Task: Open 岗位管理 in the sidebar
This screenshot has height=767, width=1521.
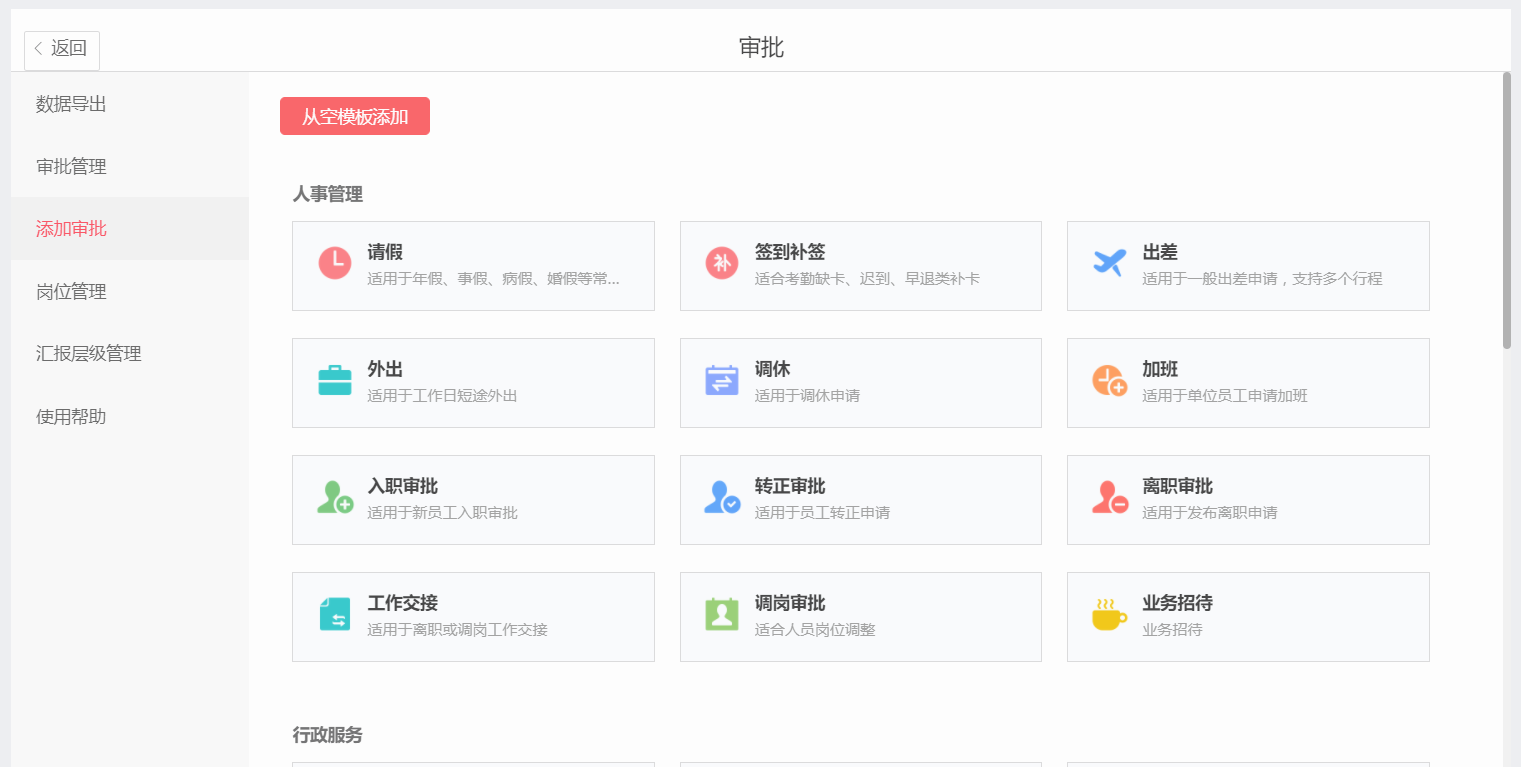Action: tap(130, 291)
